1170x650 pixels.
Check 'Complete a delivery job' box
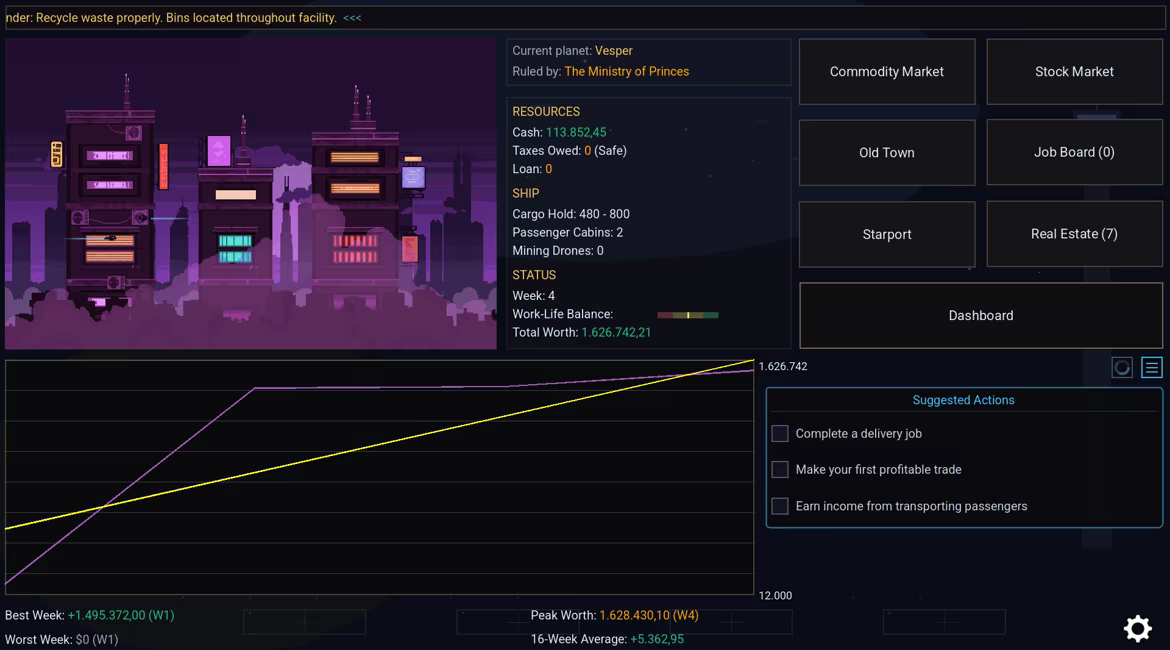780,434
